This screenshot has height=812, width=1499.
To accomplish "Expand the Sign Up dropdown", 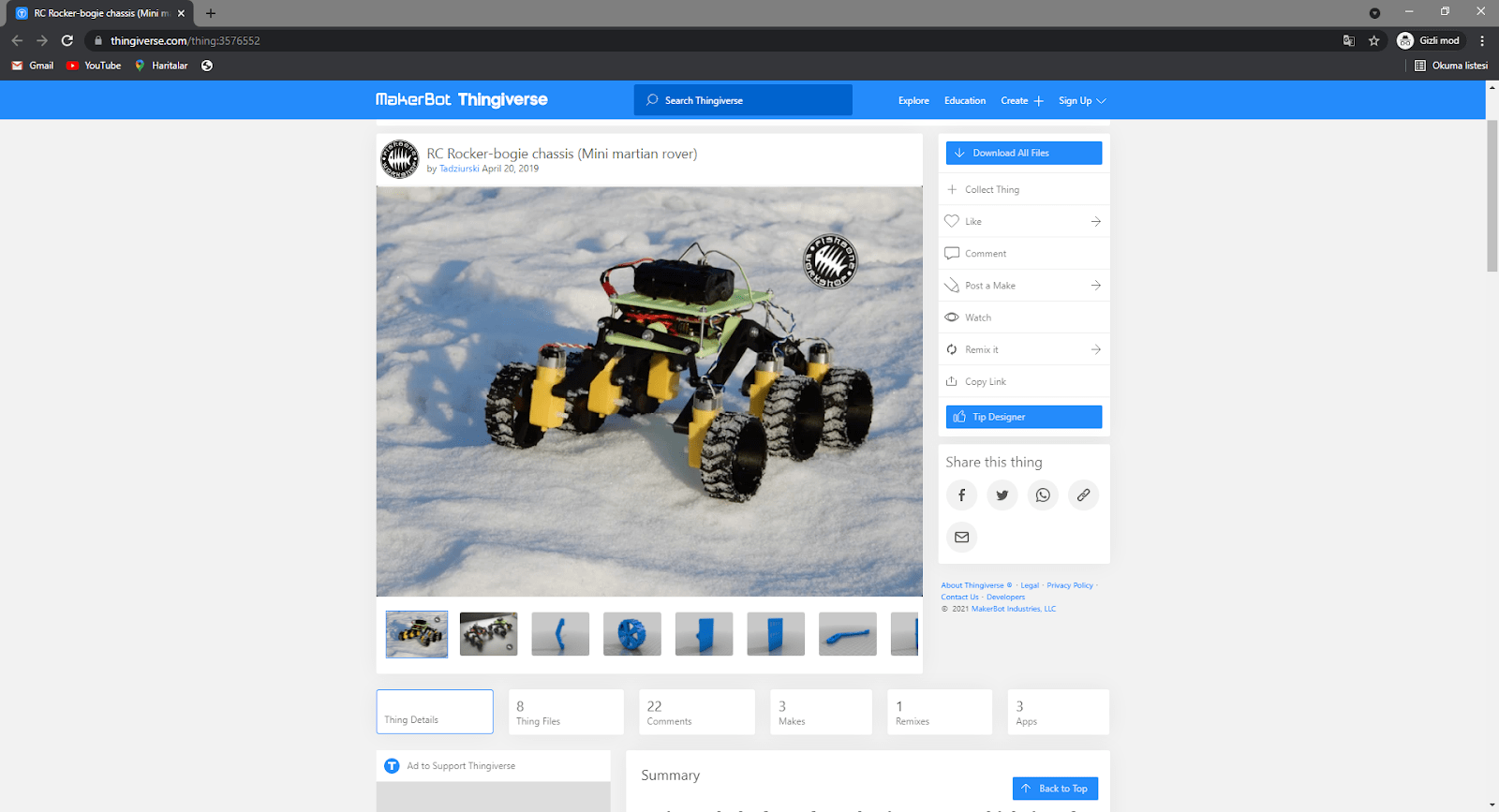I will point(1082,101).
